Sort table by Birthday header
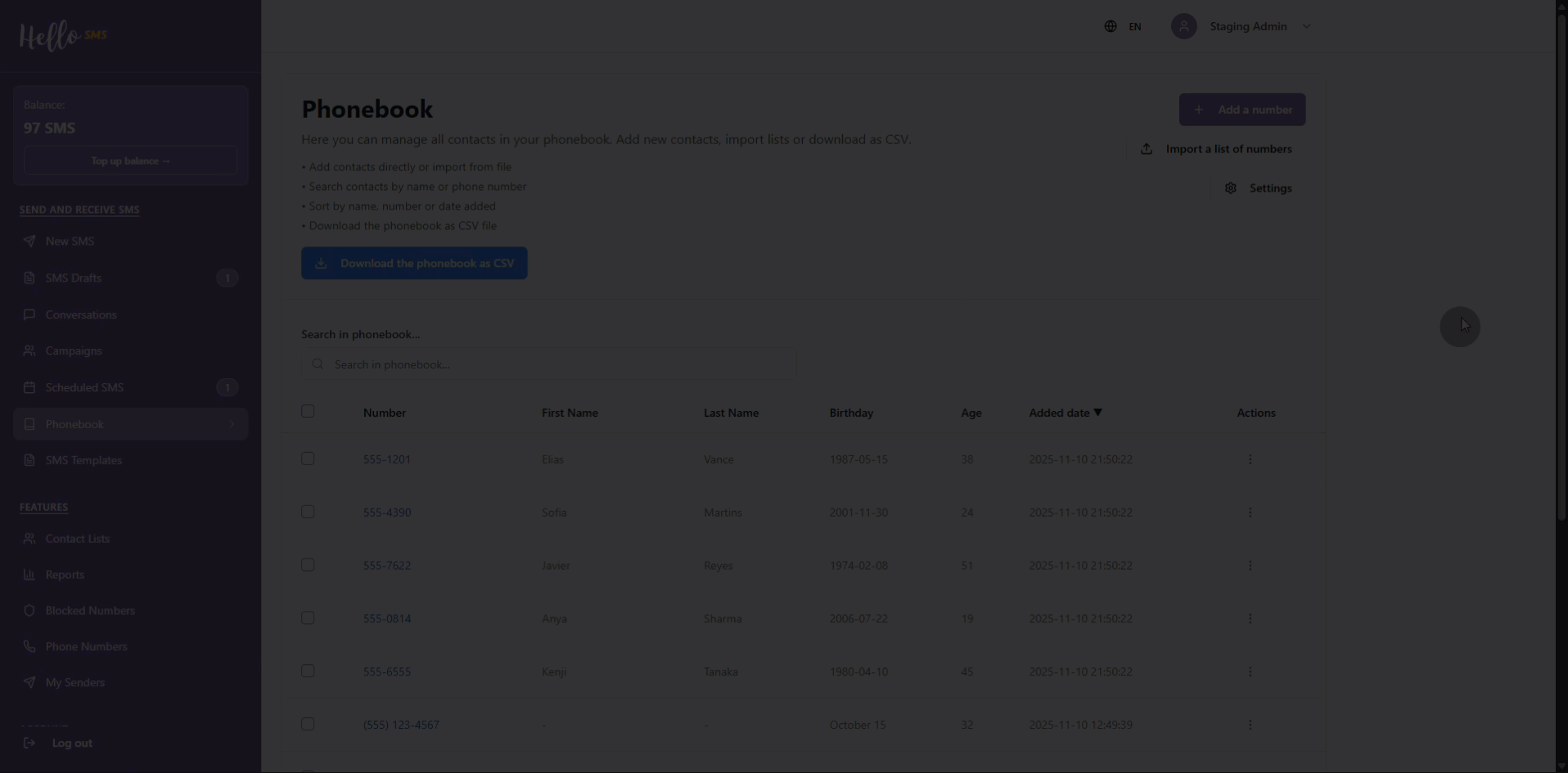1568x773 pixels. point(851,413)
